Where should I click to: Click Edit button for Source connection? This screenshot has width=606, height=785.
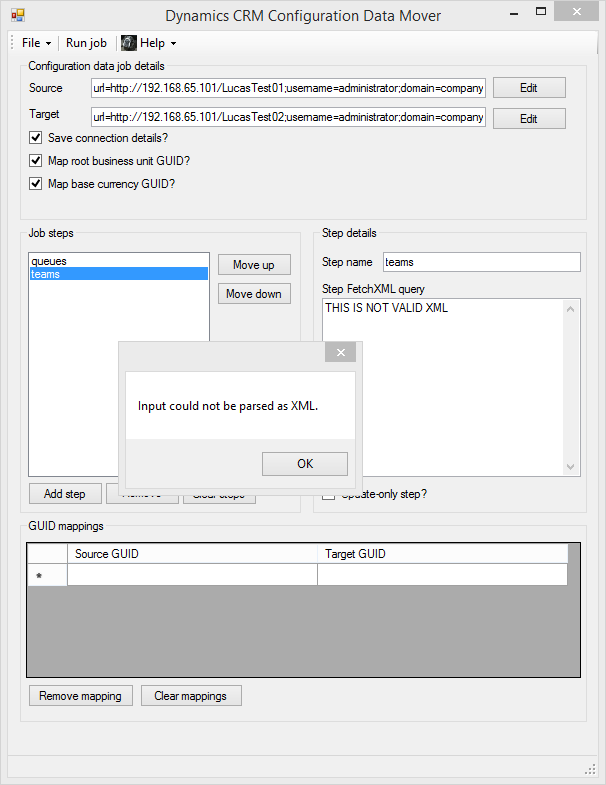(529, 88)
